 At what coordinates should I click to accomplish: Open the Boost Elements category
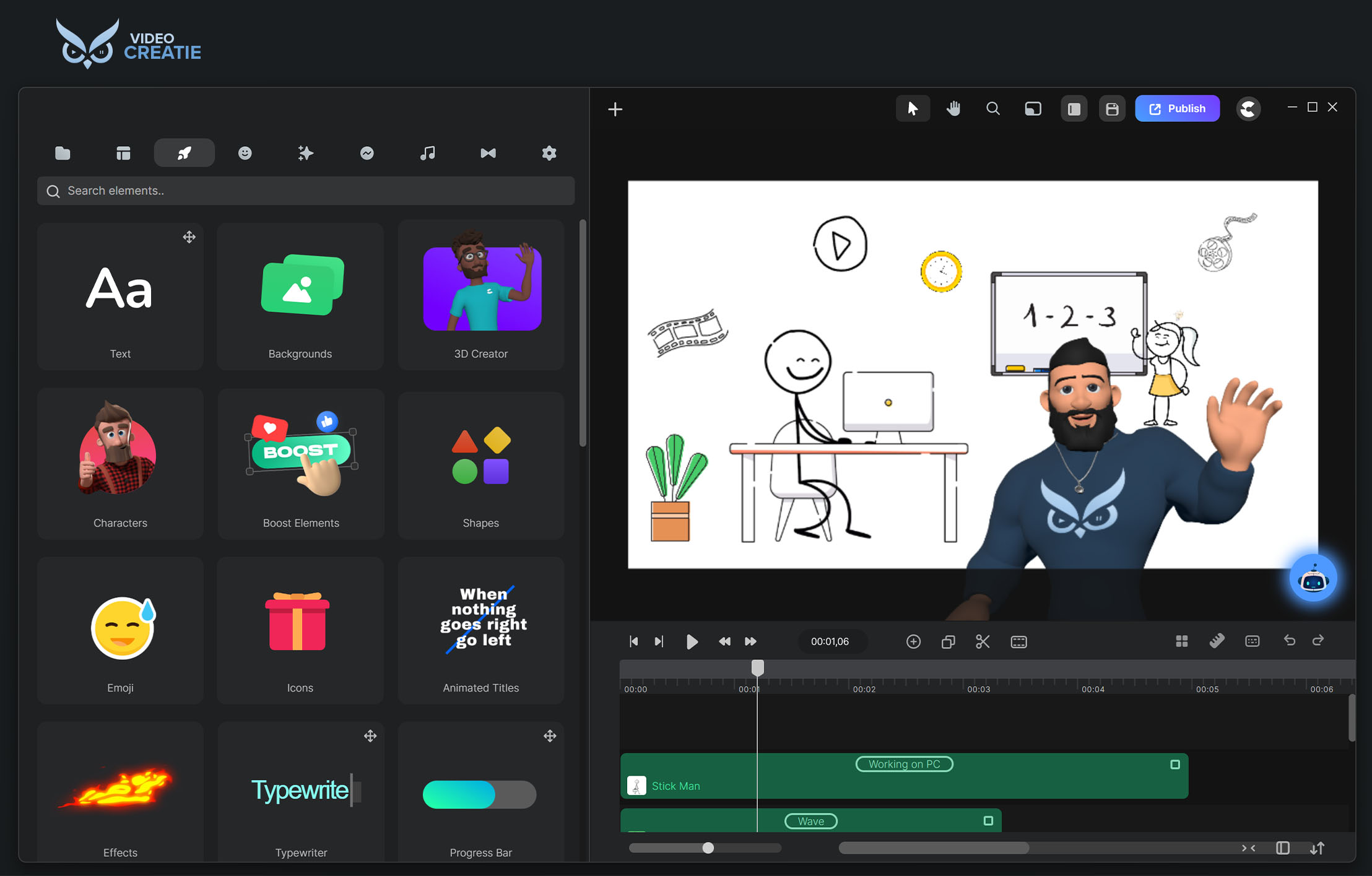(301, 464)
